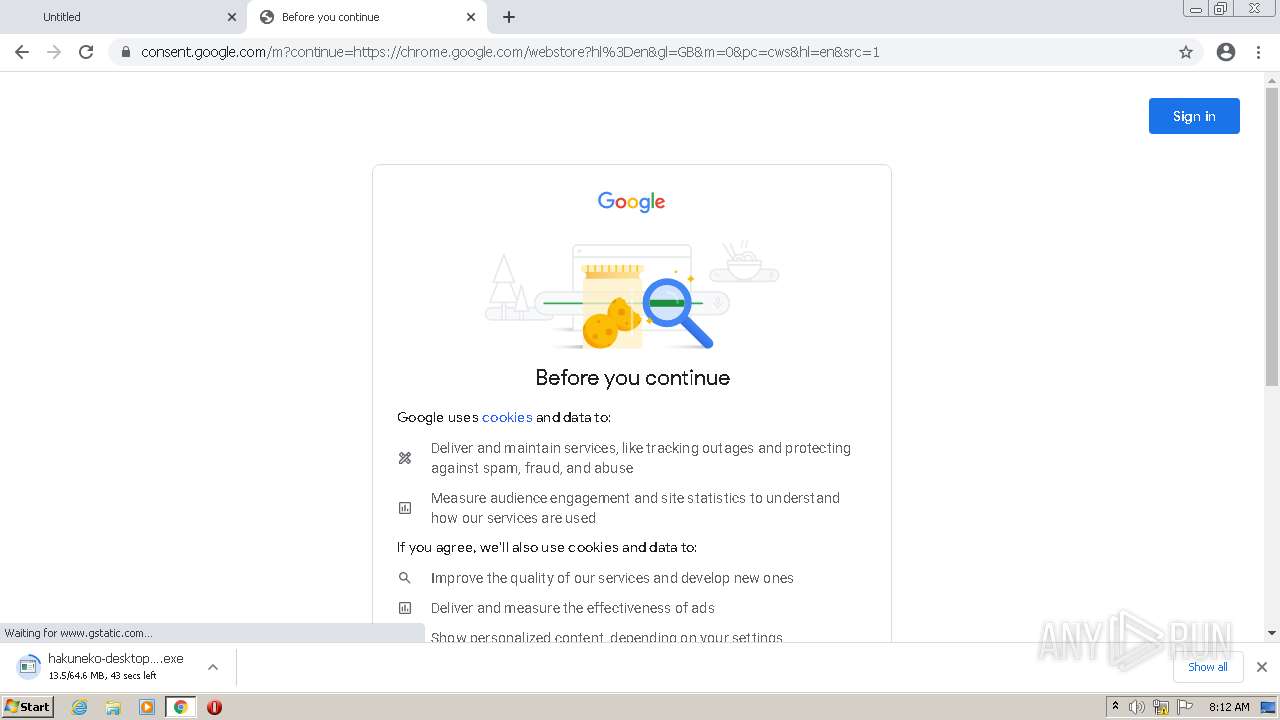The image size is (1280, 720).
Task: Expand the hakuneko download options chevron
Action: pyautogui.click(x=213, y=667)
